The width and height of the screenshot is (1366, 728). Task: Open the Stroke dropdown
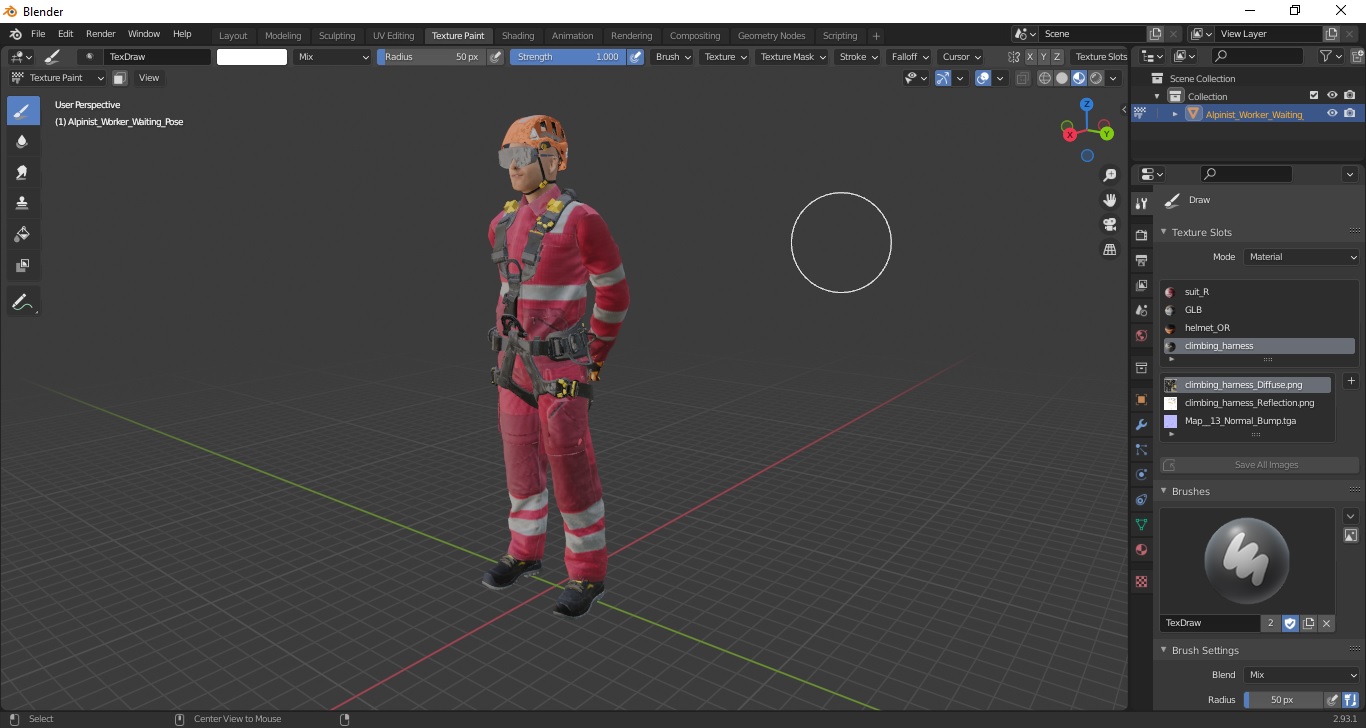point(858,57)
